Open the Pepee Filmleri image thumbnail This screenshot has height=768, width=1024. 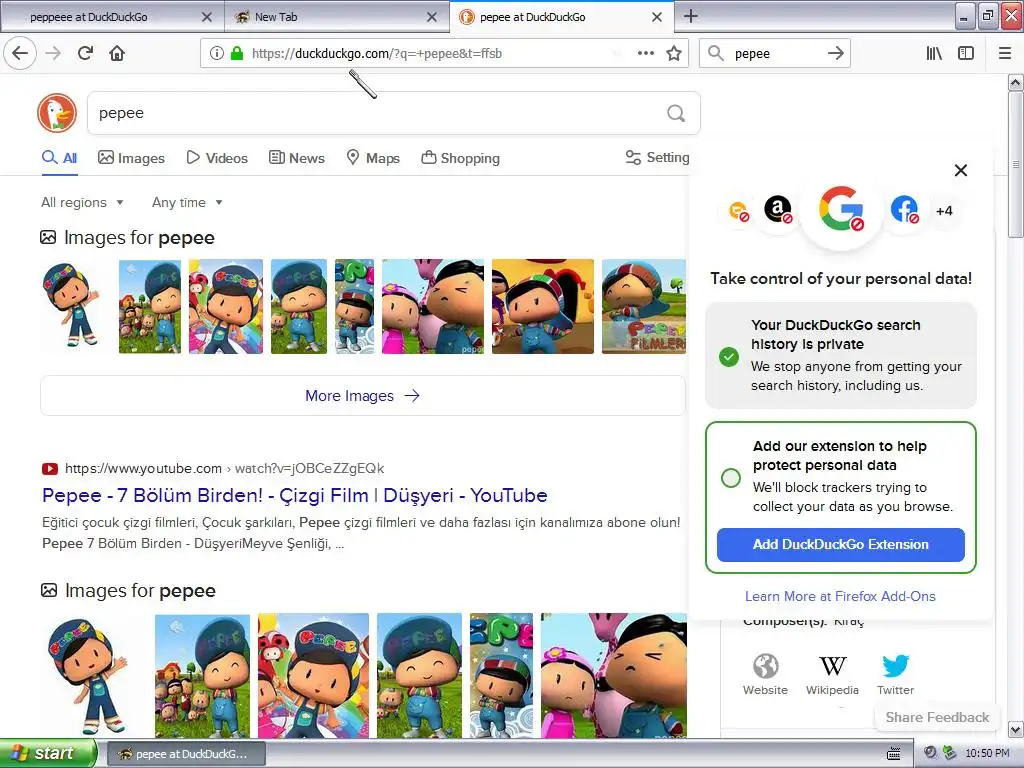pos(643,306)
